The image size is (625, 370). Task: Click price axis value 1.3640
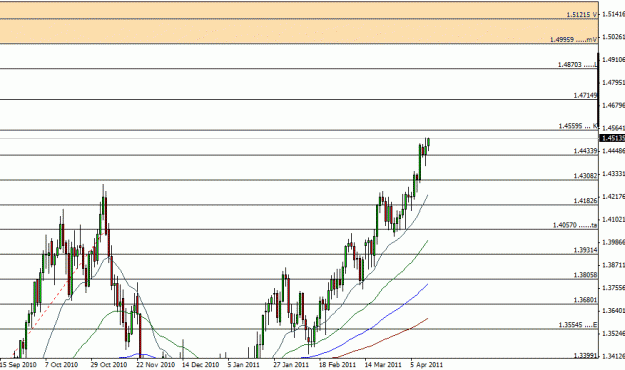[613, 310]
